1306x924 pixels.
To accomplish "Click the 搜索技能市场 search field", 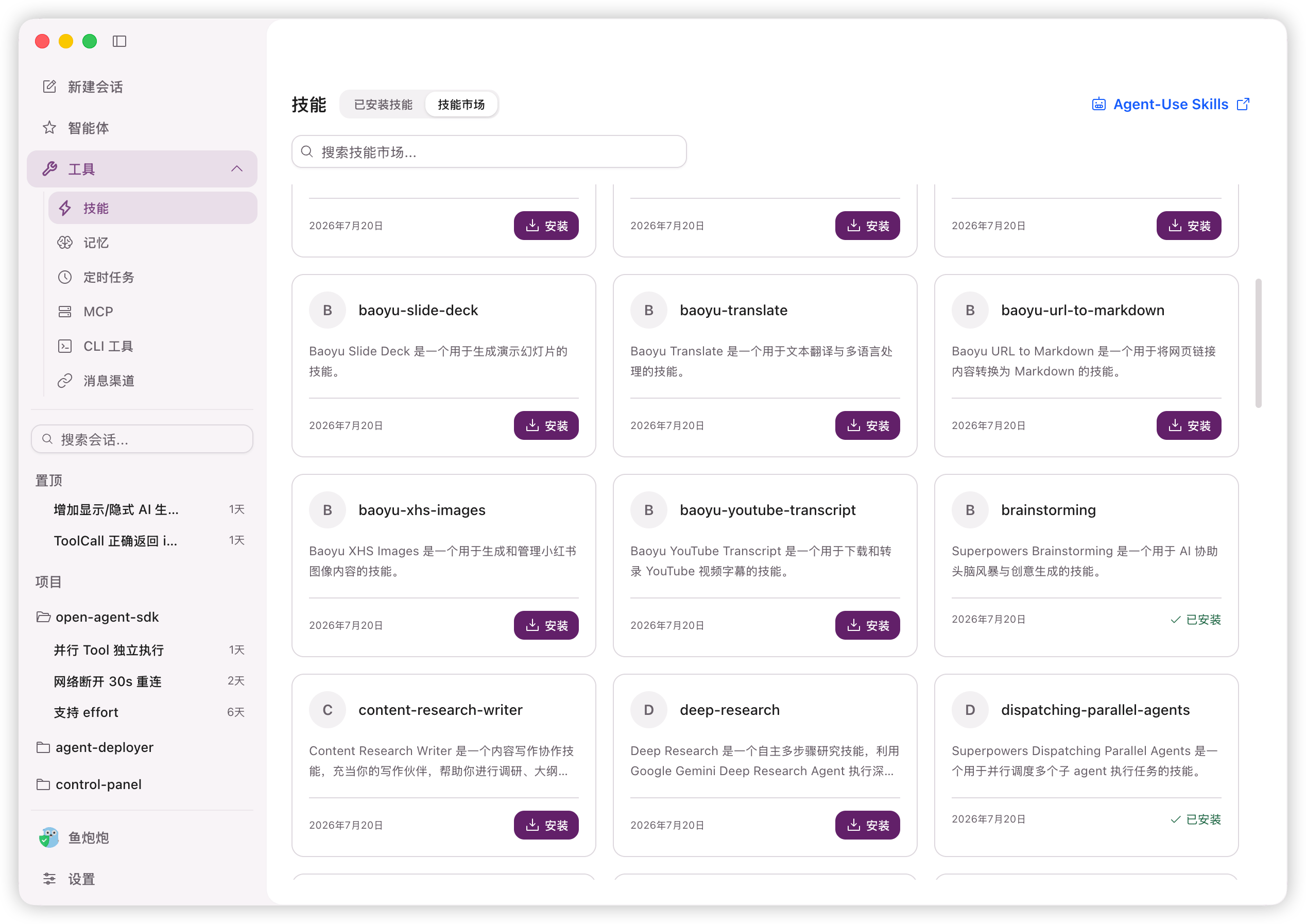I will click(x=489, y=151).
